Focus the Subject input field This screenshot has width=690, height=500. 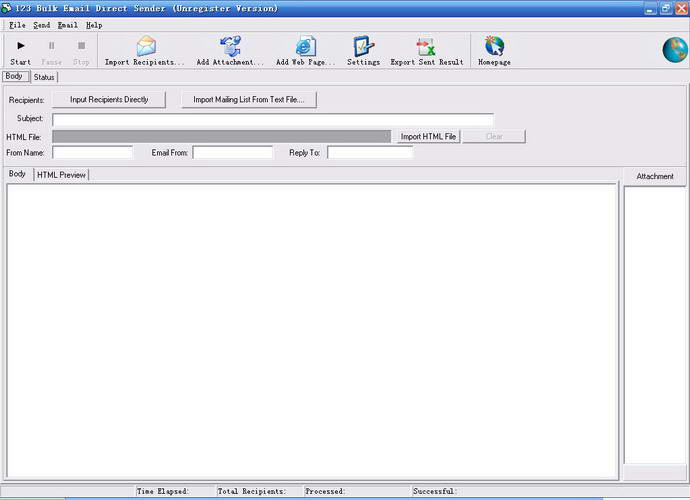click(273, 119)
